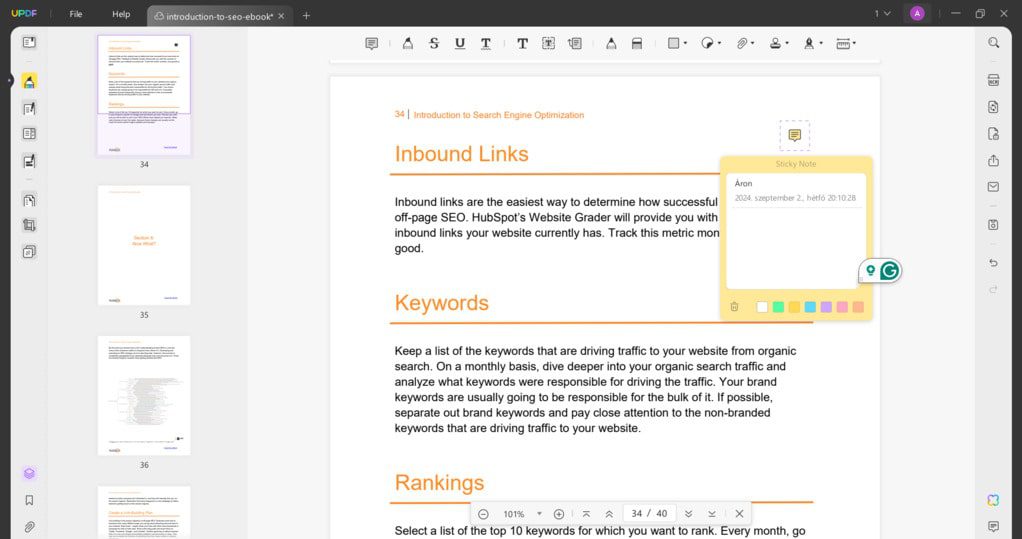The image size is (1022, 539).
Task: Expand the rectangle shape tool dropdown
Action: [x=685, y=43]
